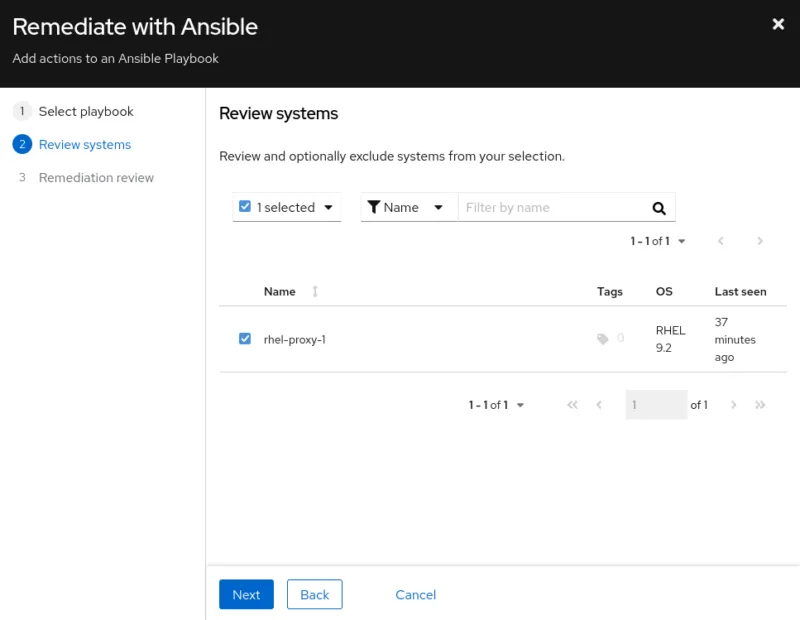
Task: Sort by Name column arrows icon
Action: pyautogui.click(x=315, y=292)
